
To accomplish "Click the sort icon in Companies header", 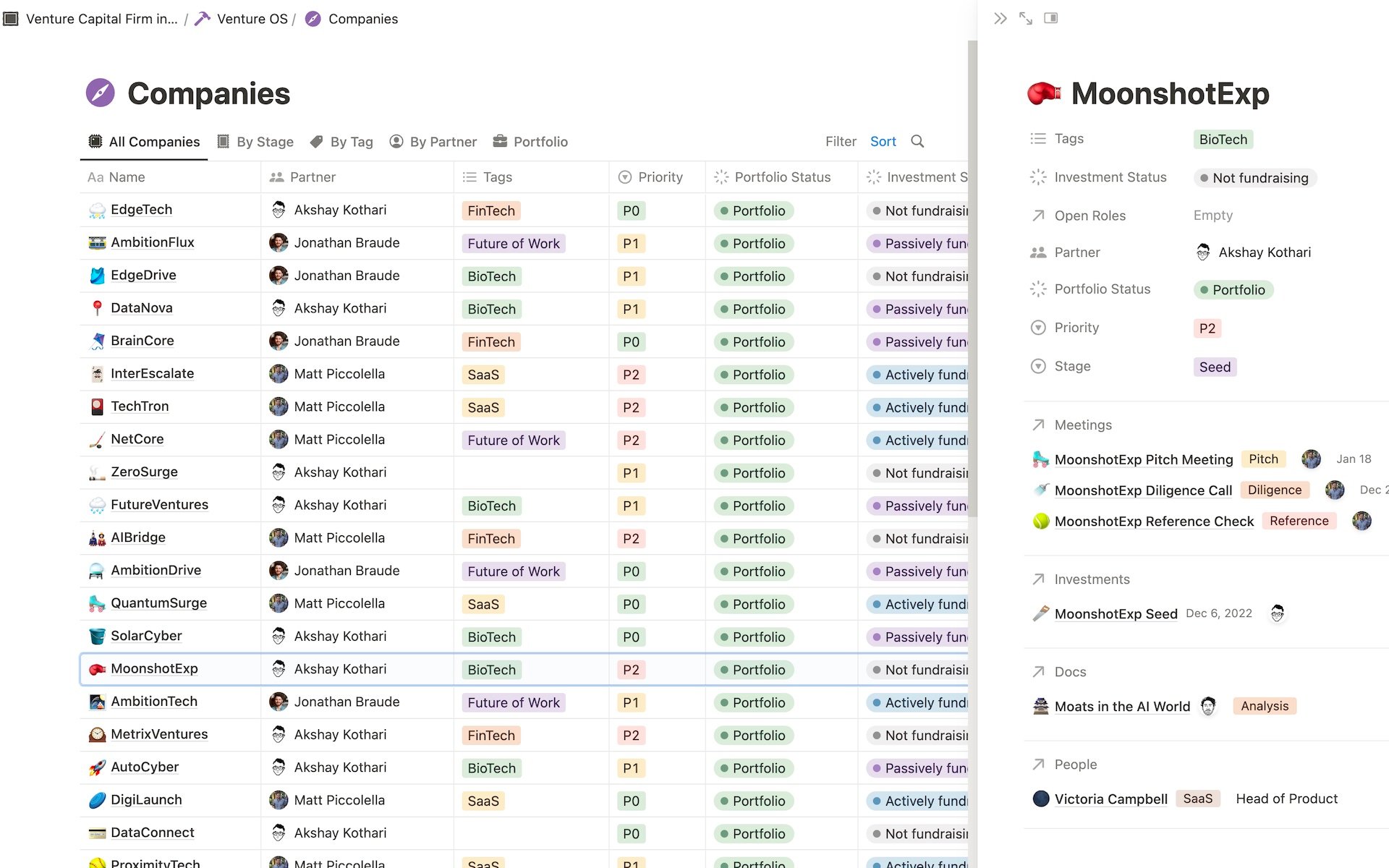I will [x=883, y=141].
